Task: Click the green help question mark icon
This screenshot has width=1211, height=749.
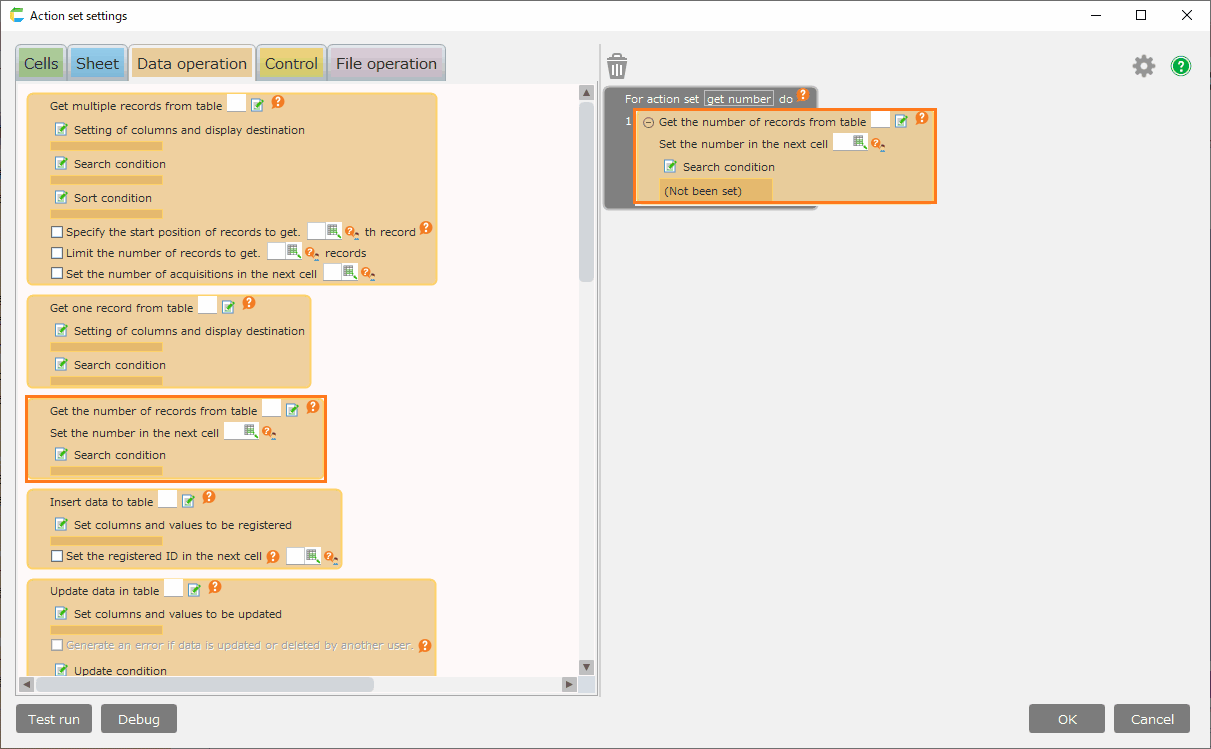Action: coord(1181,66)
